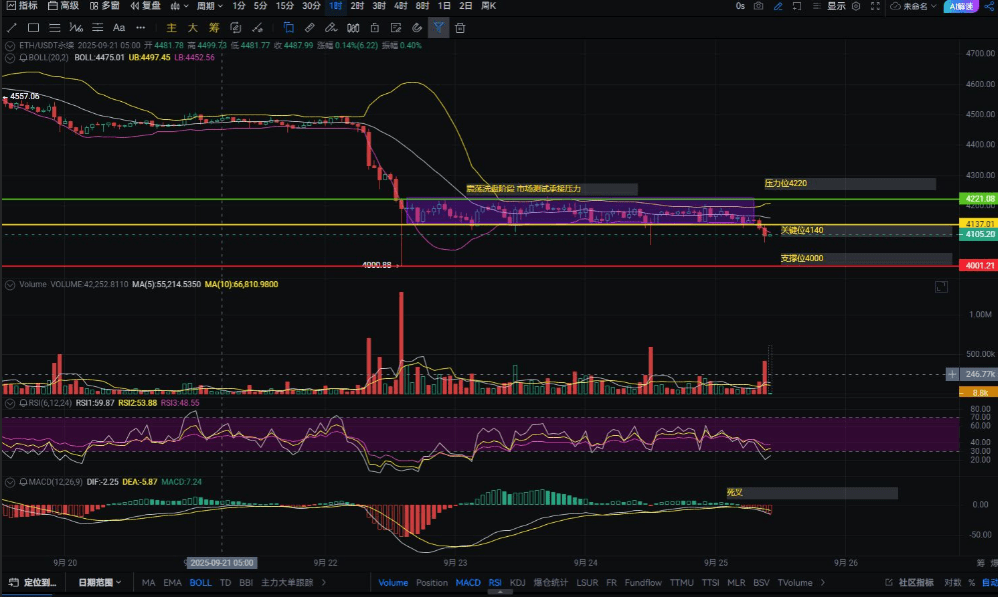Select the trend line drawing tool
Image resolution: width=998 pixels, height=597 pixels.
11,28
